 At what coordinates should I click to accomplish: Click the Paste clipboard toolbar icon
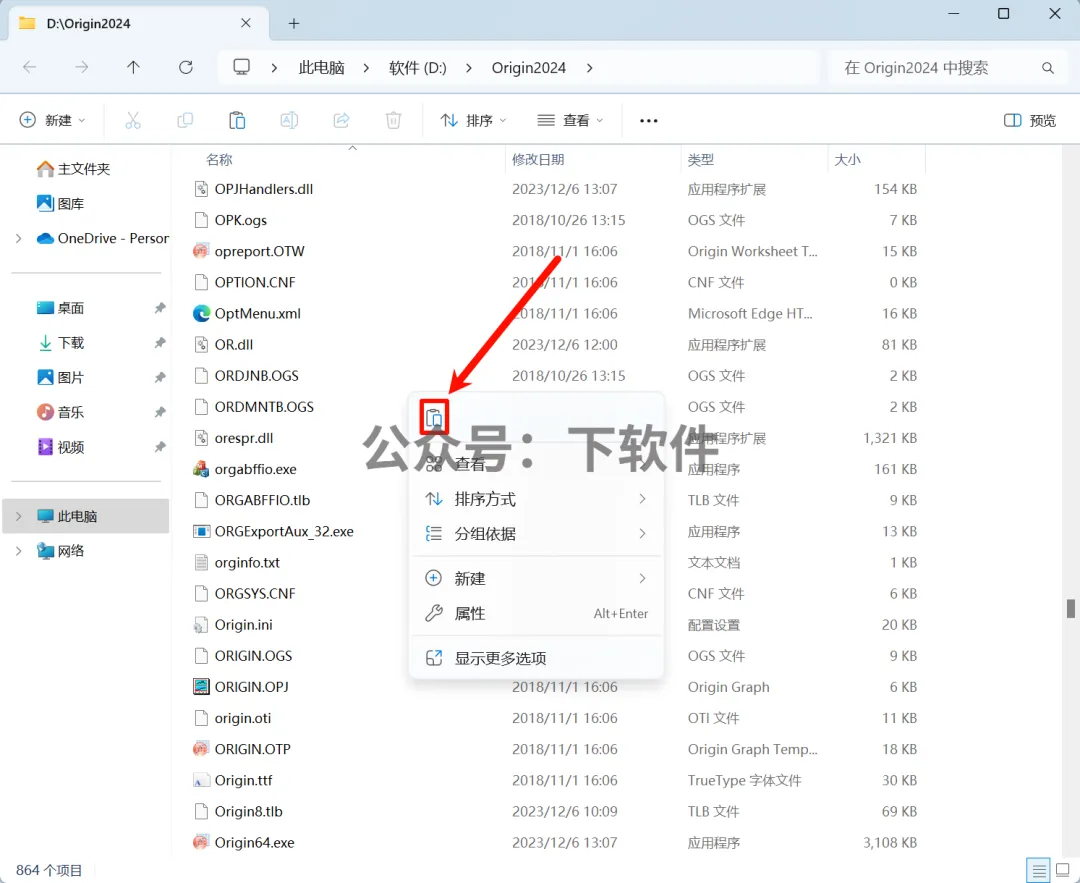click(237, 121)
